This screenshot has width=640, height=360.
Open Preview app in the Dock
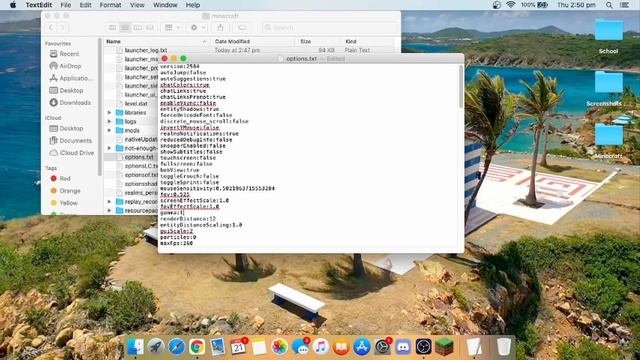click(x=218, y=347)
